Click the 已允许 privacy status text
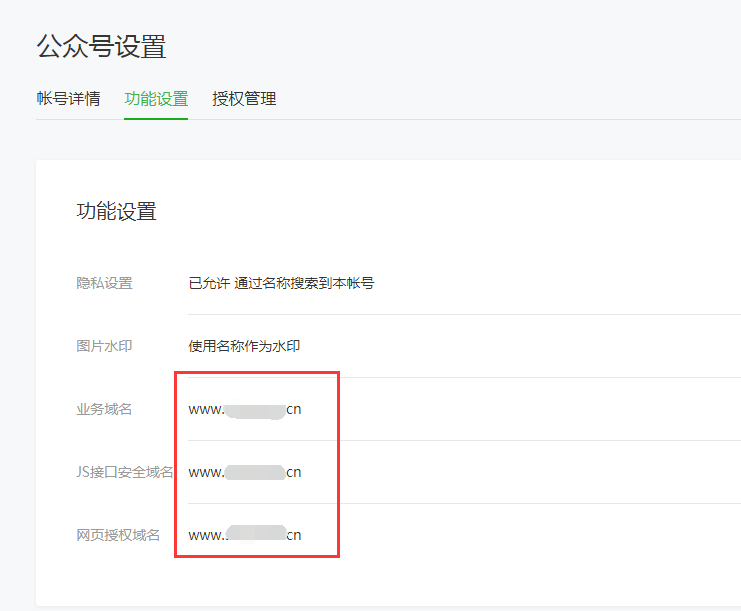 [x=209, y=283]
